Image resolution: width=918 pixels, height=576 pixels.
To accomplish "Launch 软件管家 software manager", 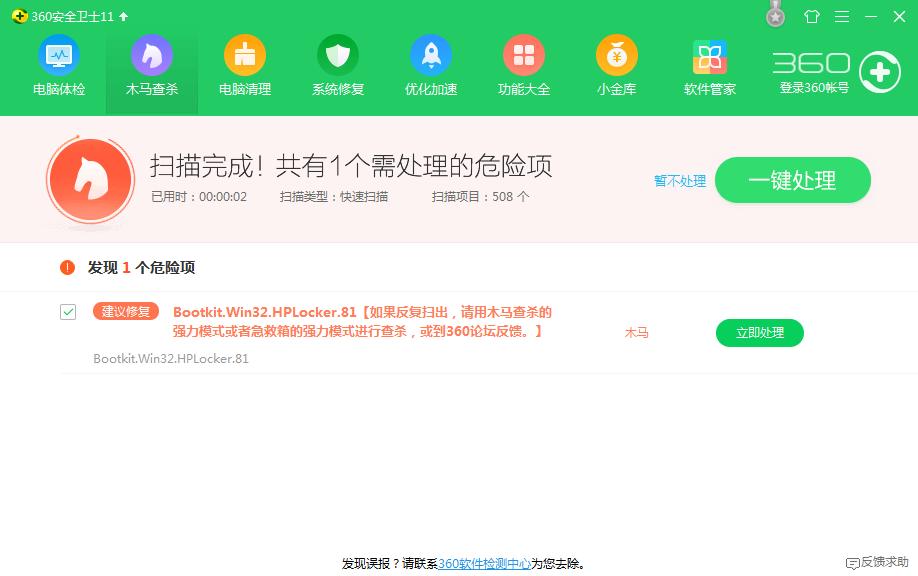I will click(710, 63).
